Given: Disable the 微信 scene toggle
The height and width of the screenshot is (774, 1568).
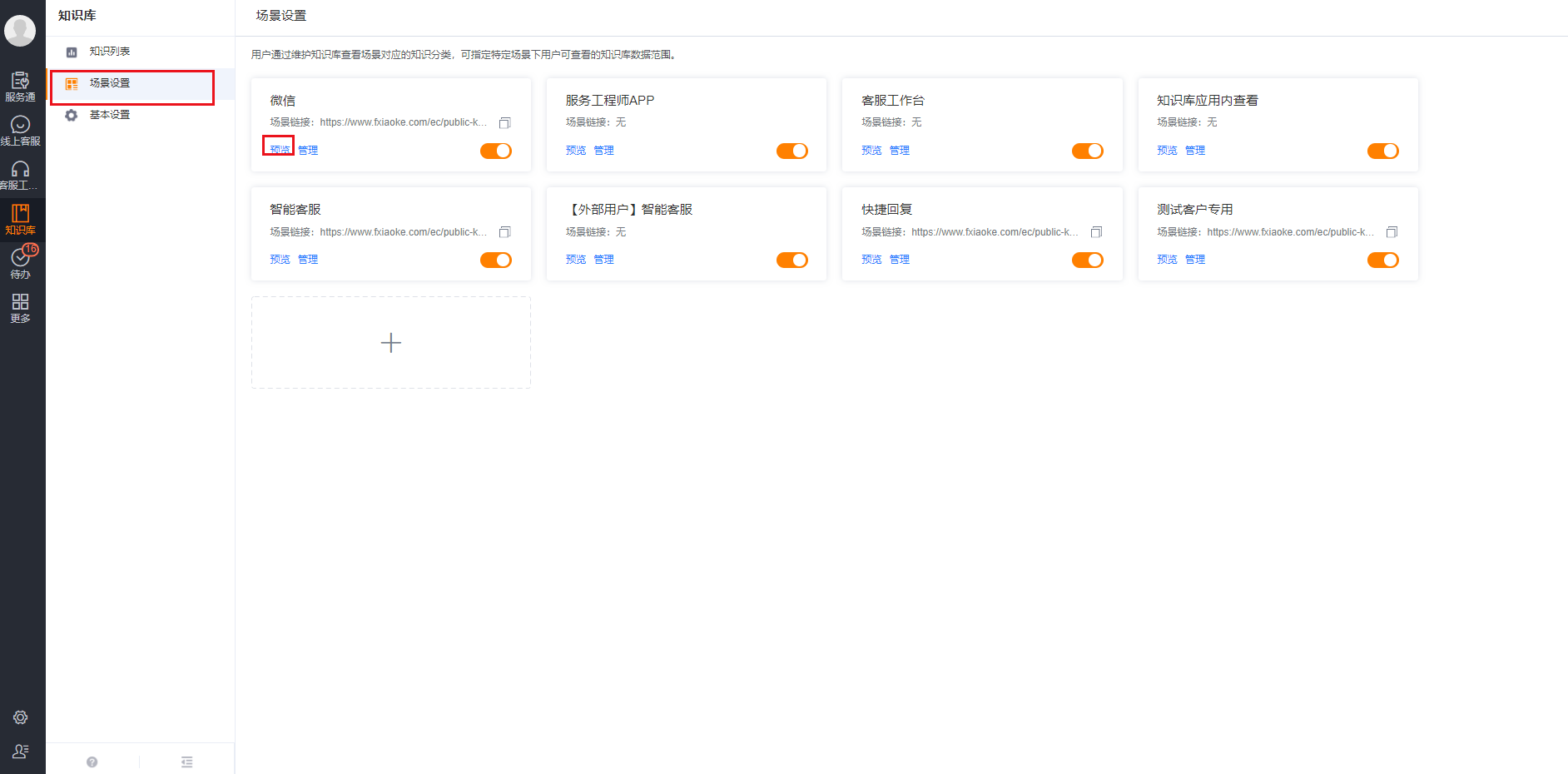Looking at the screenshot, I should click(496, 151).
